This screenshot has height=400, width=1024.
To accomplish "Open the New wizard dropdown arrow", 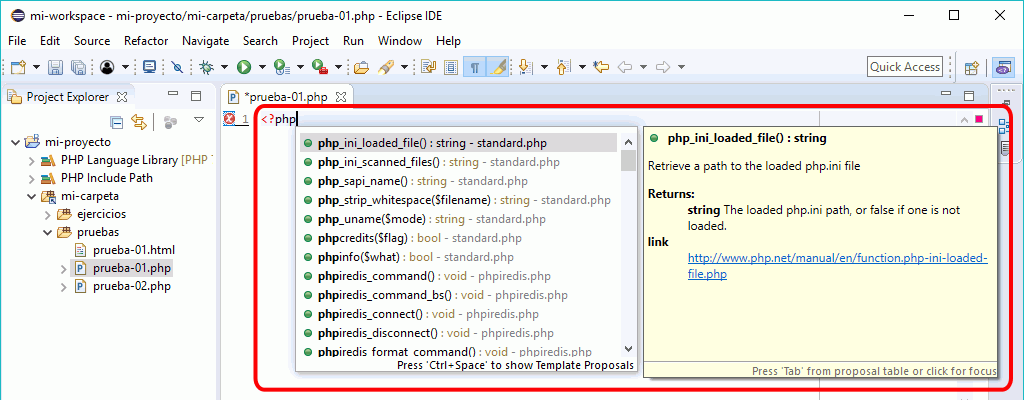I will pyautogui.click(x=37, y=67).
